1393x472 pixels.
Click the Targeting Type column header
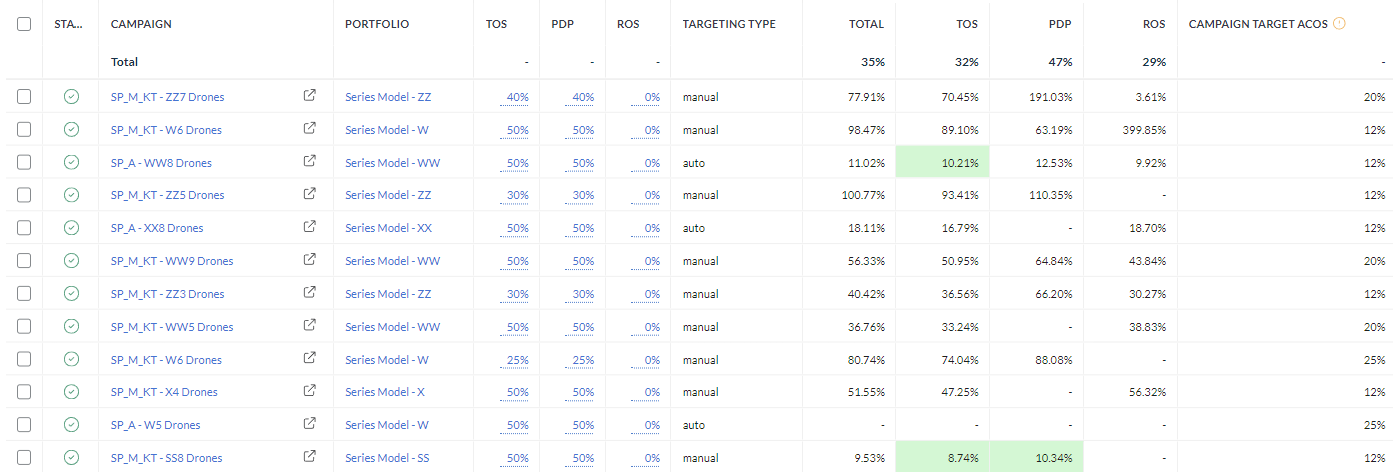click(x=729, y=24)
